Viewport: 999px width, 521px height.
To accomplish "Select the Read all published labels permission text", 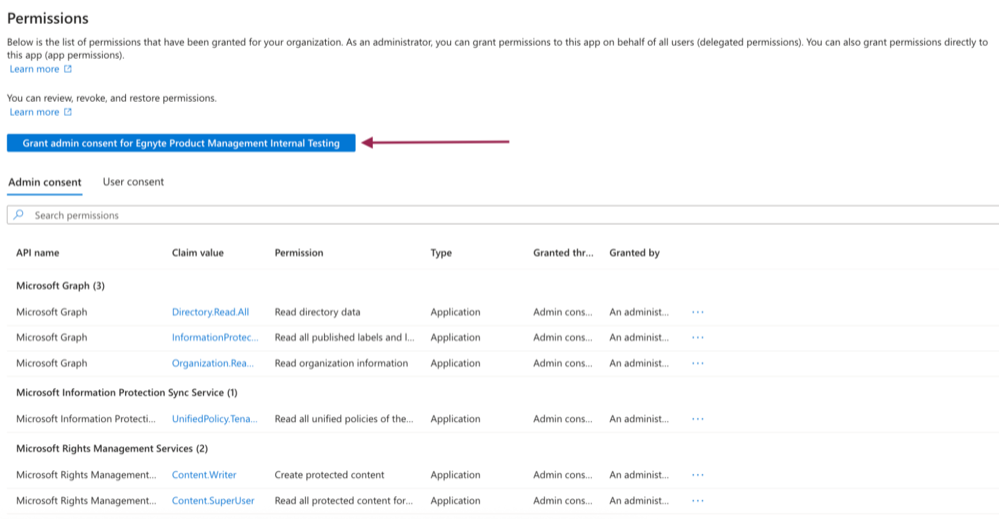I will [344, 338].
